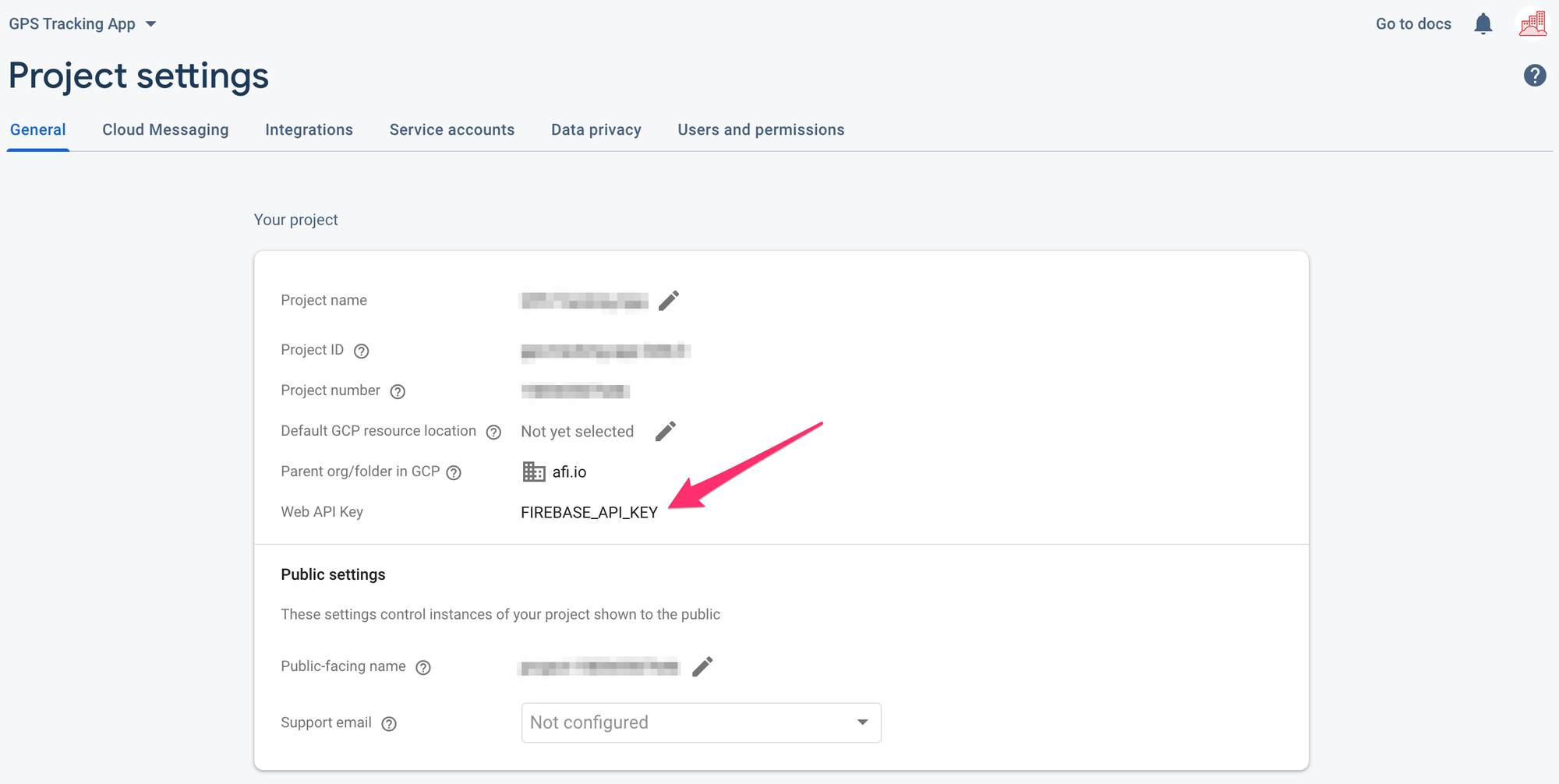Show help tooltip for Project number
Image resolution: width=1559 pixels, height=784 pixels.
398,391
